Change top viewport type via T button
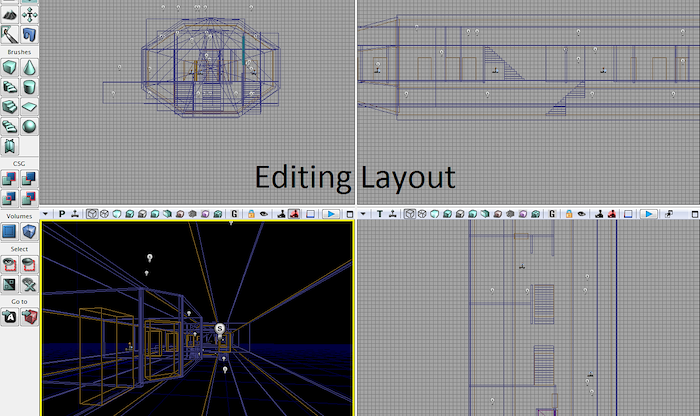The image size is (700, 416). pos(380,214)
